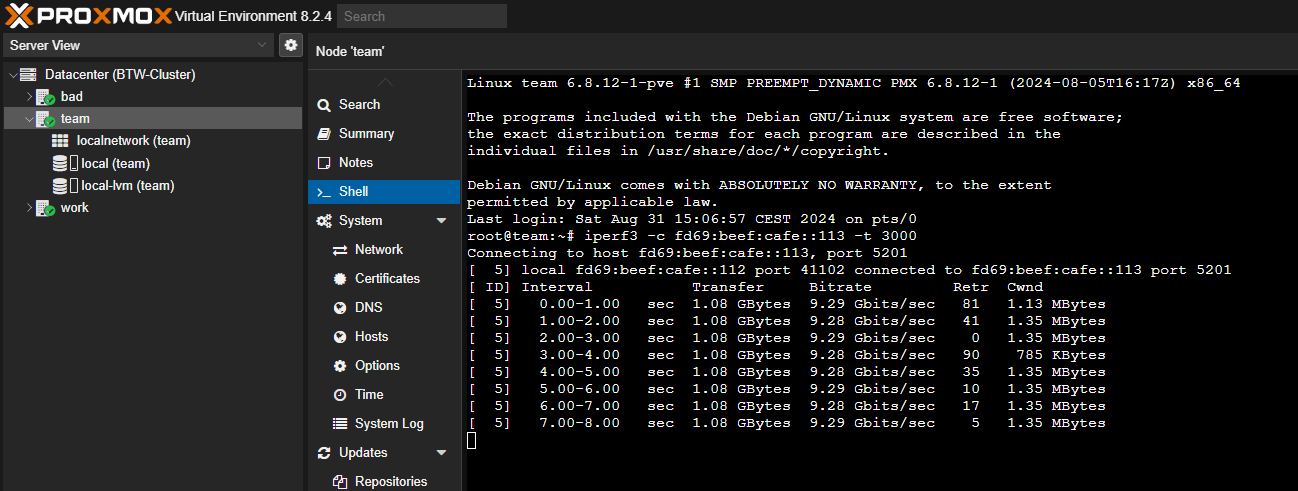Viewport: 1298px width, 491px height.
Task: Click the 'Last login' line in terminal
Action: [x=692, y=219]
